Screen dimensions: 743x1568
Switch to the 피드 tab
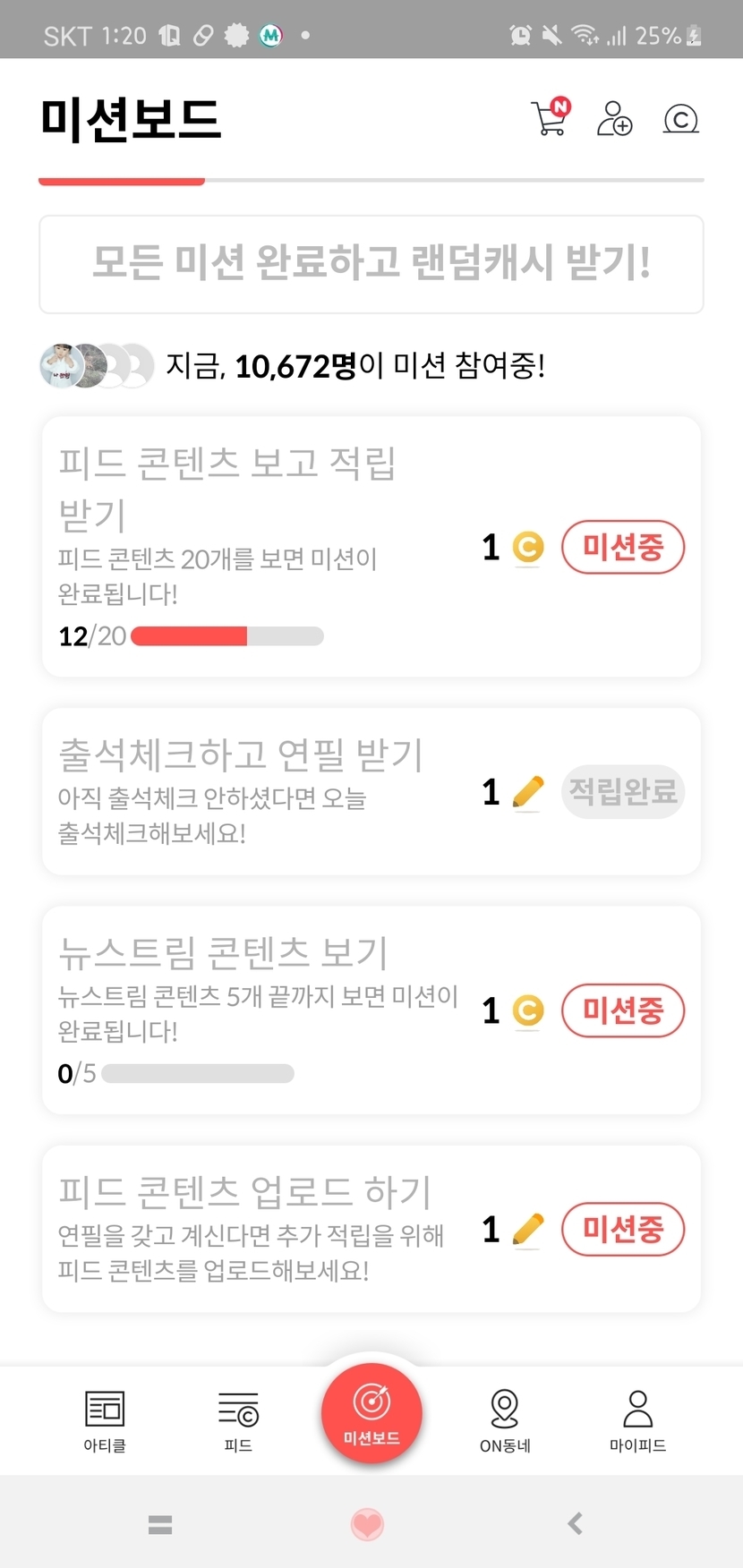click(238, 1420)
